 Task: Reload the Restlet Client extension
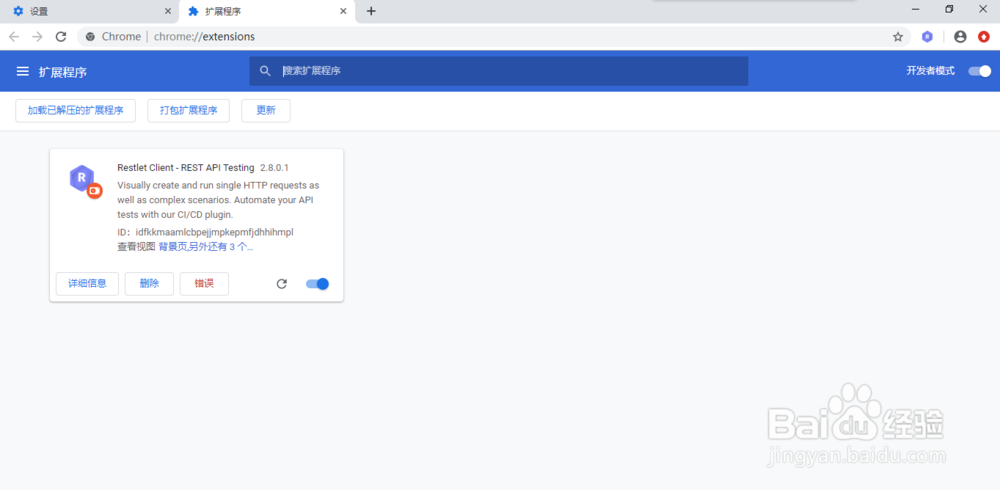pos(282,284)
